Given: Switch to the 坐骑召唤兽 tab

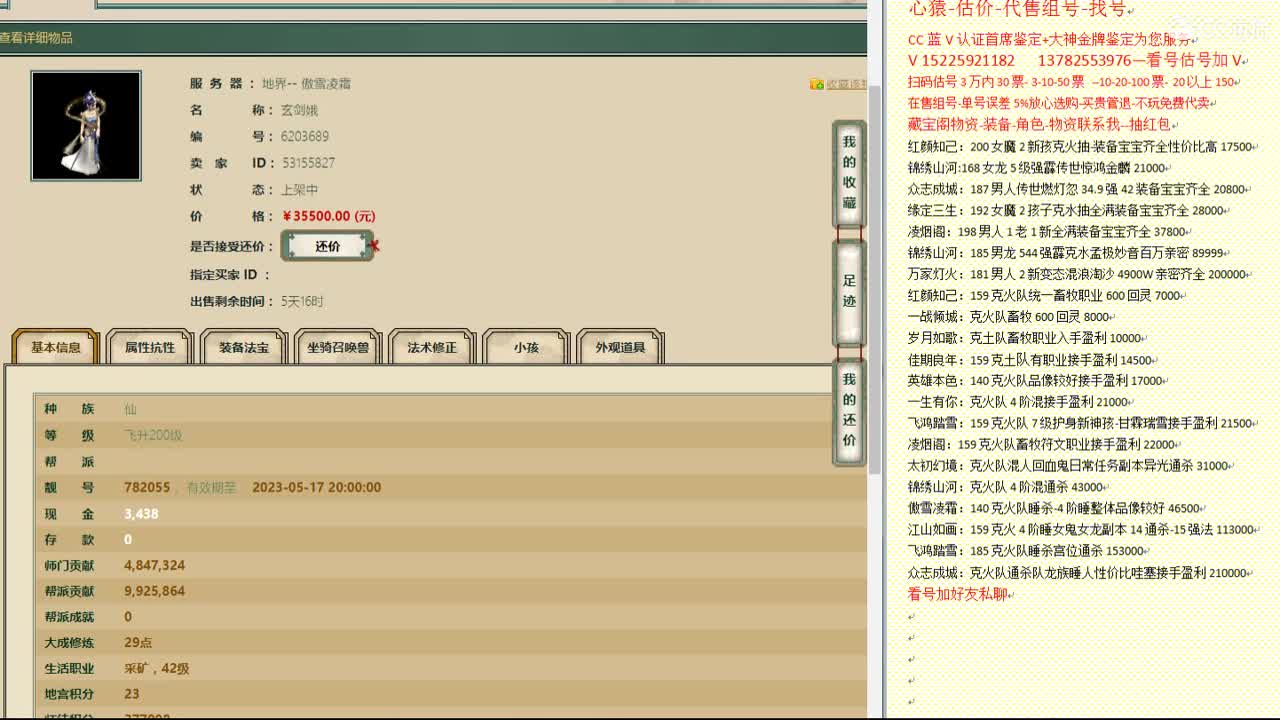Looking at the screenshot, I should click(338, 348).
